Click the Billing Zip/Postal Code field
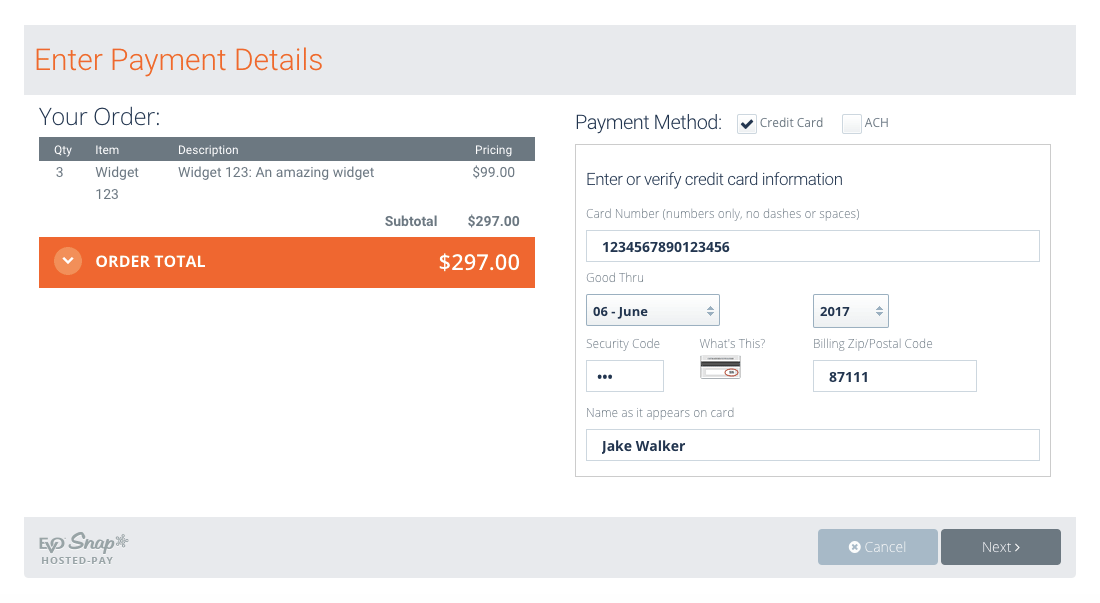The image size is (1100, 603). pyautogui.click(x=894, y=376)
